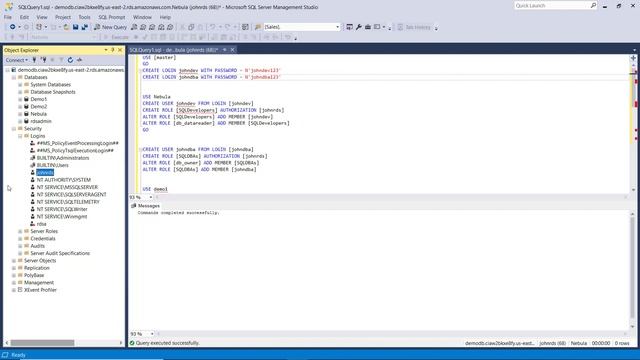The width and height of the screenshot is (640, 360).
Task: Click the Database Engine Query icon
Action: [134, 27]
